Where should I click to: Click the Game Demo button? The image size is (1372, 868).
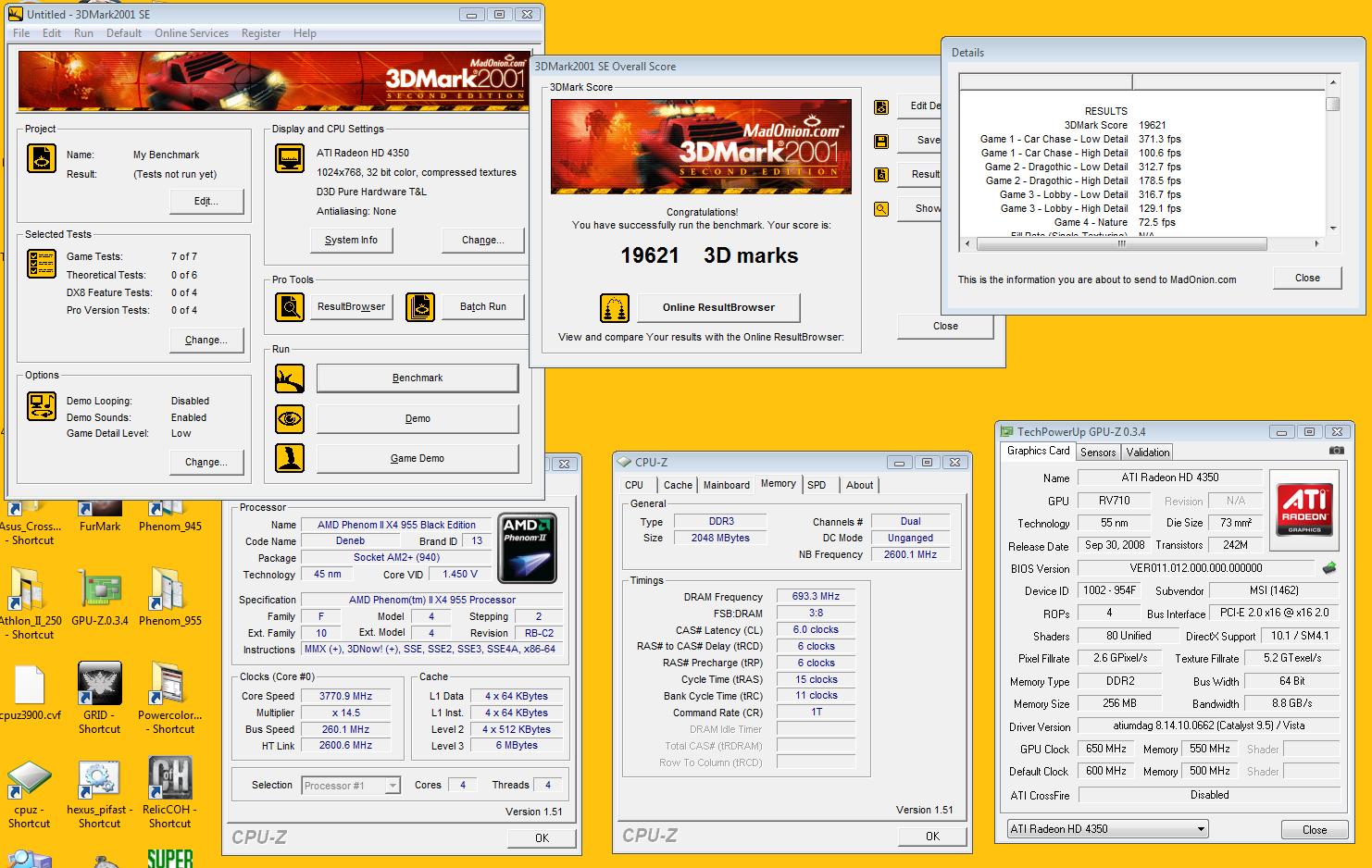point(418,458)
